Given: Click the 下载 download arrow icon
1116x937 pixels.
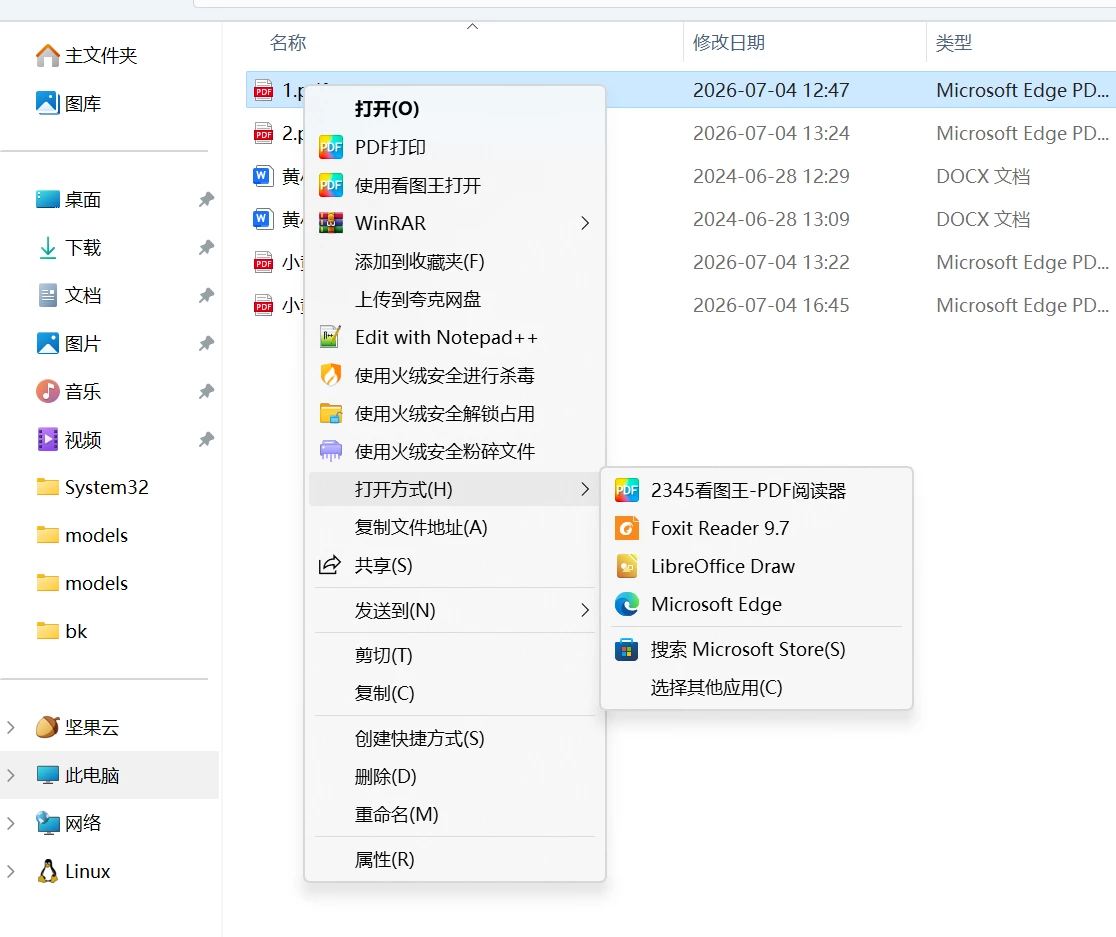Looking at the screenshot, I should [48, 248].
